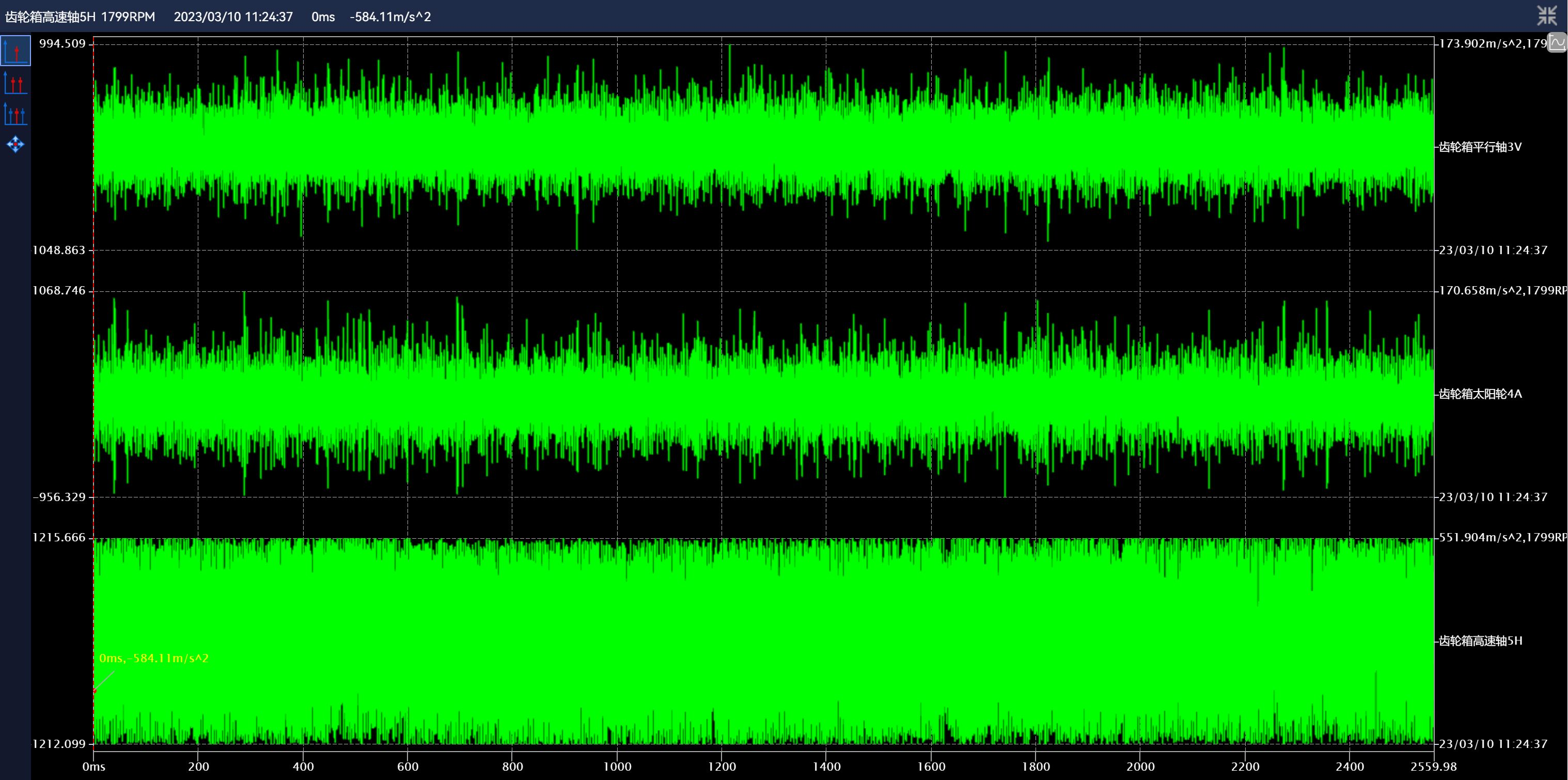Click the 齿轮箱高速轴5H channel label
This screenshot has width=1568, height=780.
pos(1480,641)
